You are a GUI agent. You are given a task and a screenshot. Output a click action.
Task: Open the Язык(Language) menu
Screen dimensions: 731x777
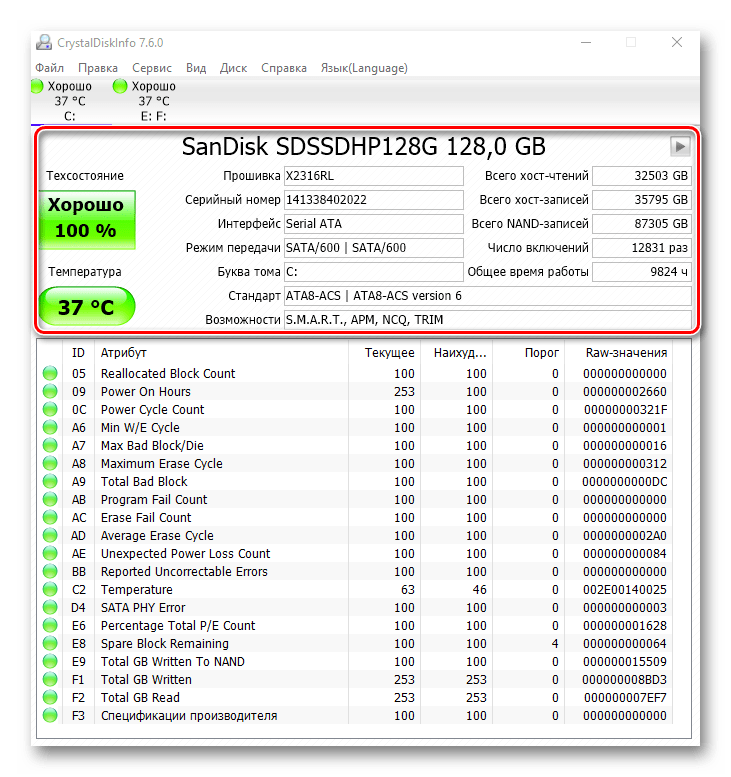coord(364,68)
